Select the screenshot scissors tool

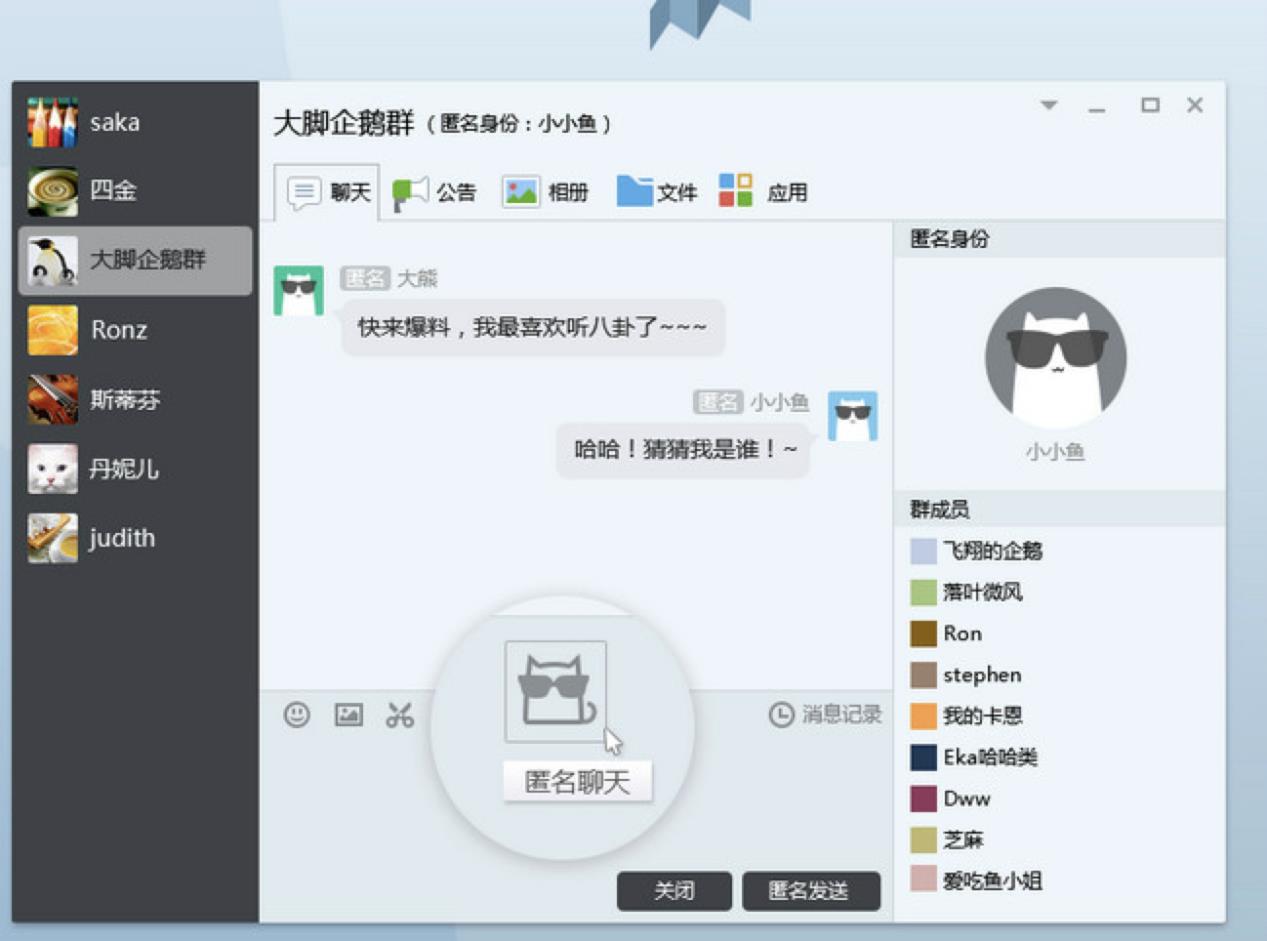399,715
